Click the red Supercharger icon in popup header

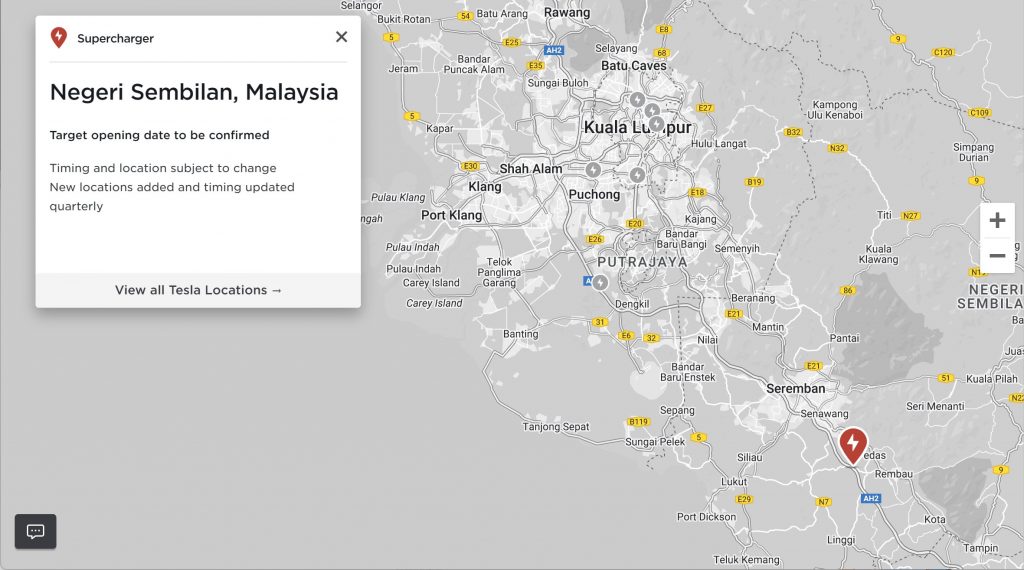[x=59, y=37]
